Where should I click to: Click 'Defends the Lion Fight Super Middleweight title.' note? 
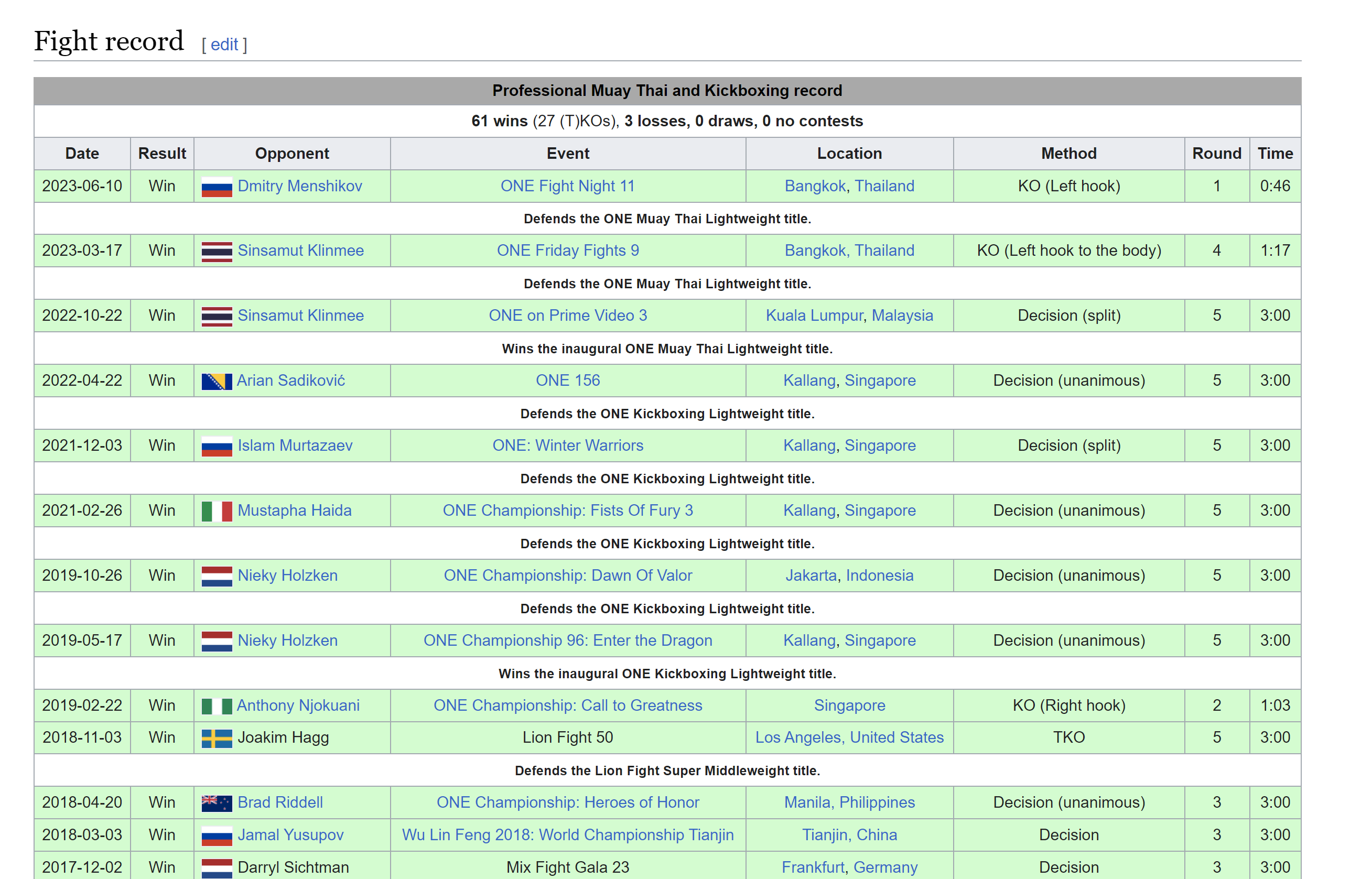667,771
